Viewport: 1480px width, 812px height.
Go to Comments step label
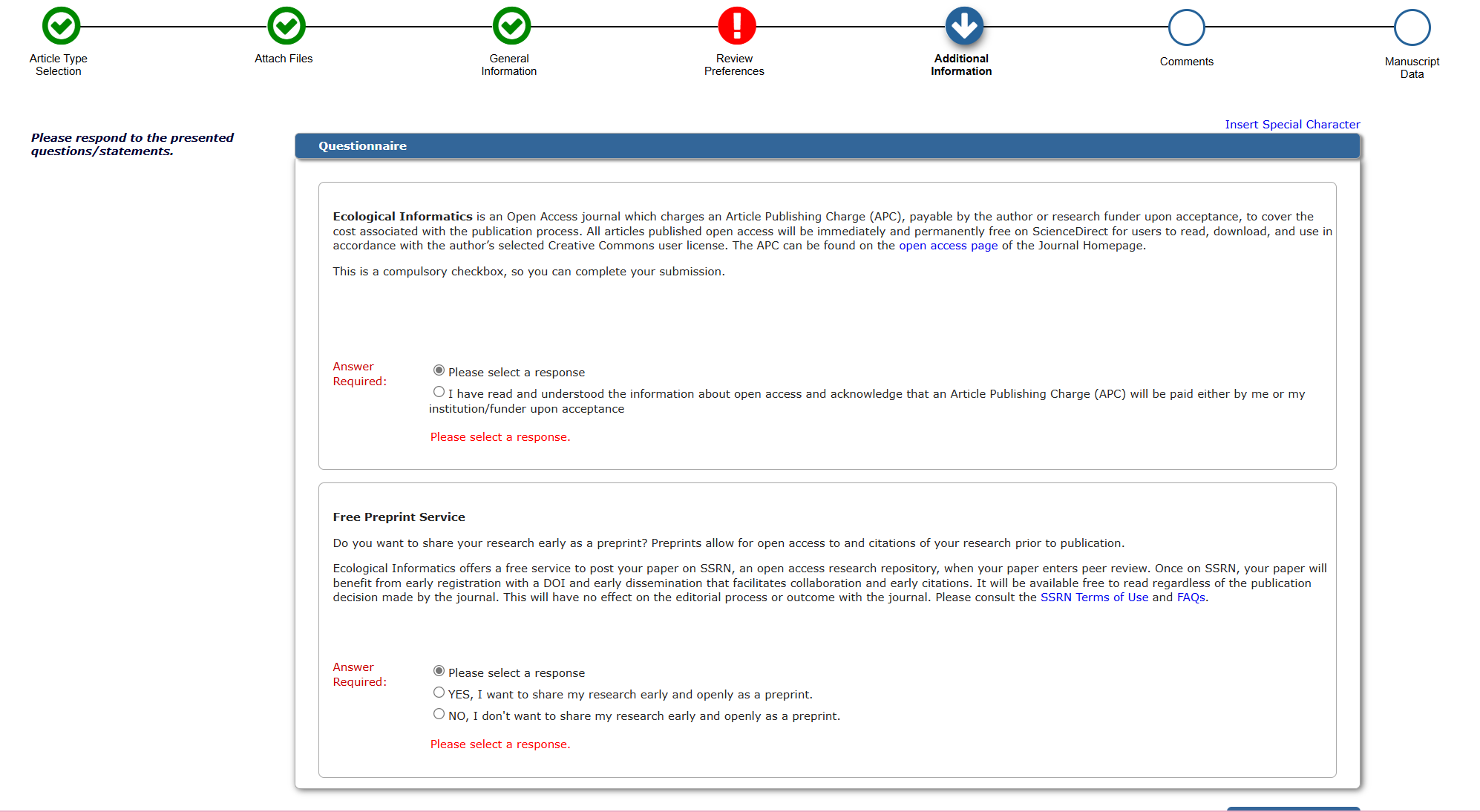(x=1186, y=62)
